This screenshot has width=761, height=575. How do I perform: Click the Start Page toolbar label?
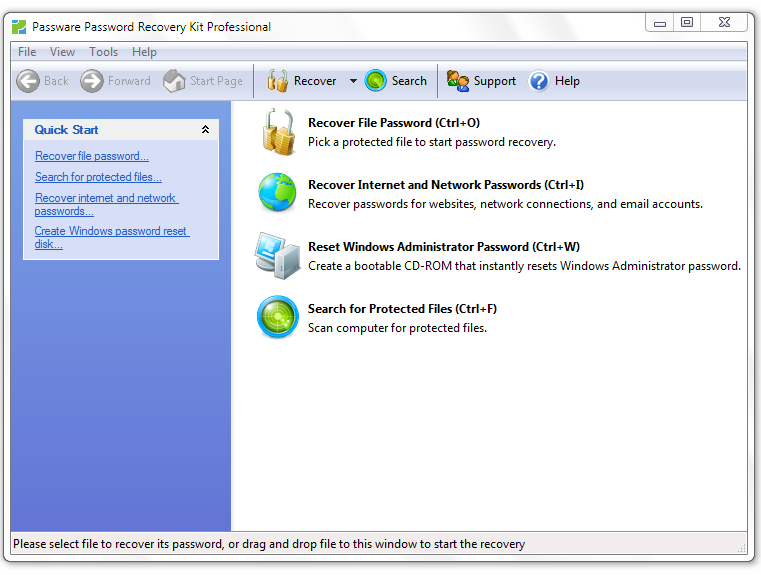click(x=216, y=81)
